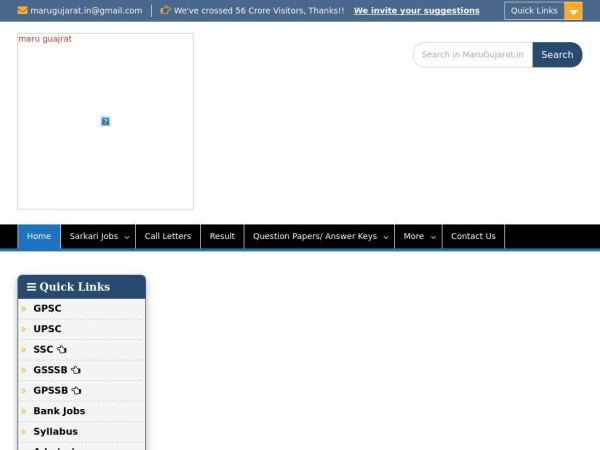This screenshot has width=600, height=450.
Task: Click the arrow bullet before GPSC
Action: pos(24,308)
